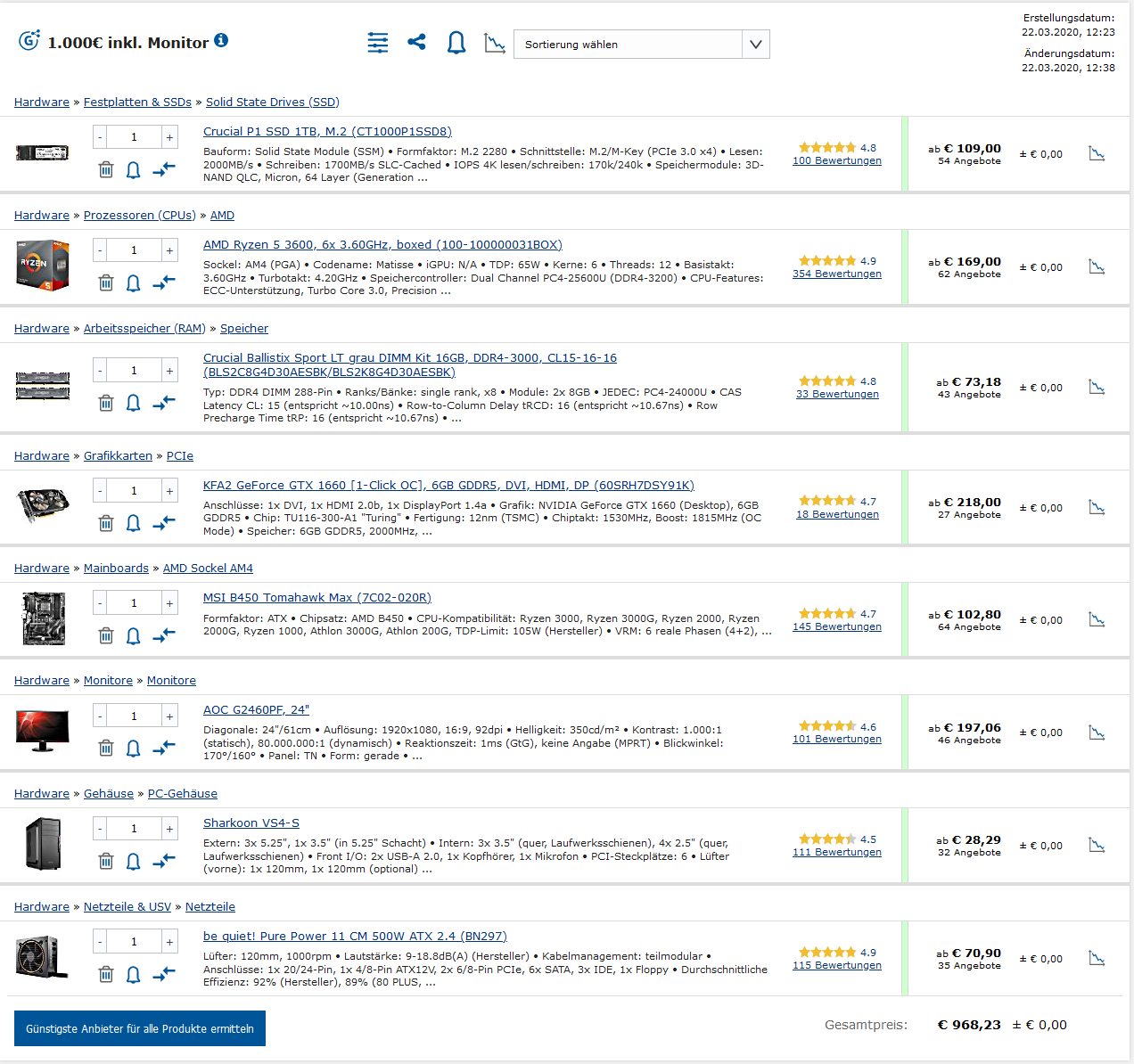Open Crucial P1 SSD 1TB product link
Screen dimensions: 1134x1064
(327, 131)
